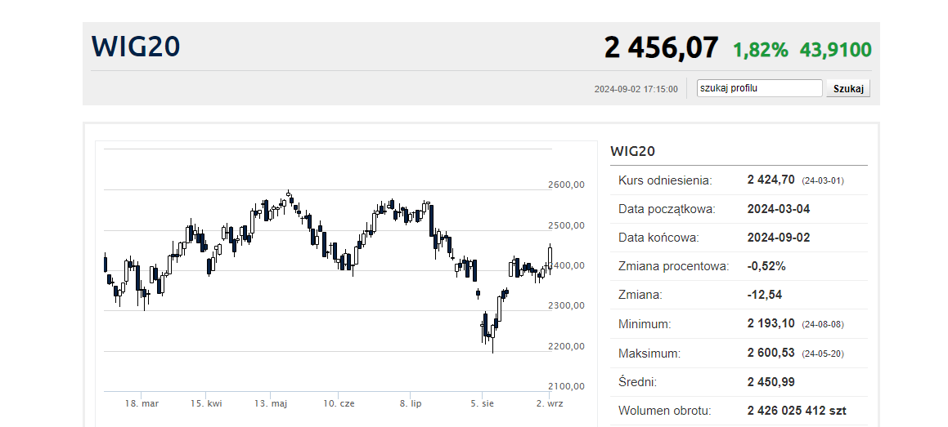The image size is (948, 427).
Task: Select the '10. cze' date on chart axis
Action: 339,403
